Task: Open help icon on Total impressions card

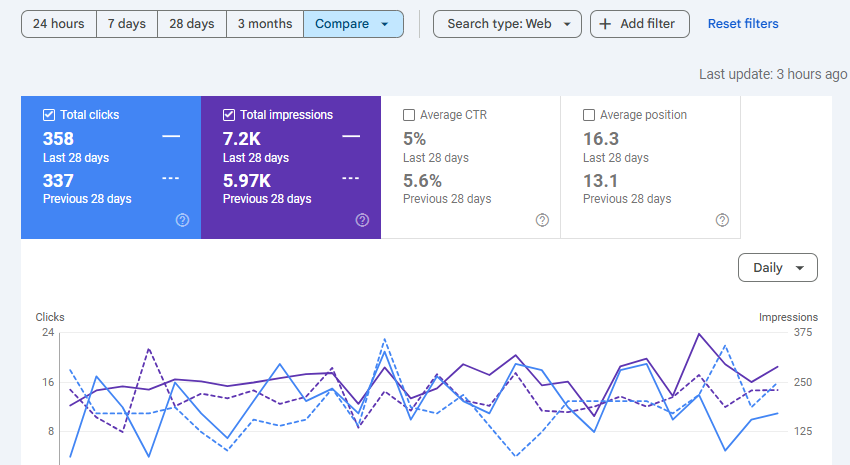Action: pyautogui.click(x=362, y=220)
